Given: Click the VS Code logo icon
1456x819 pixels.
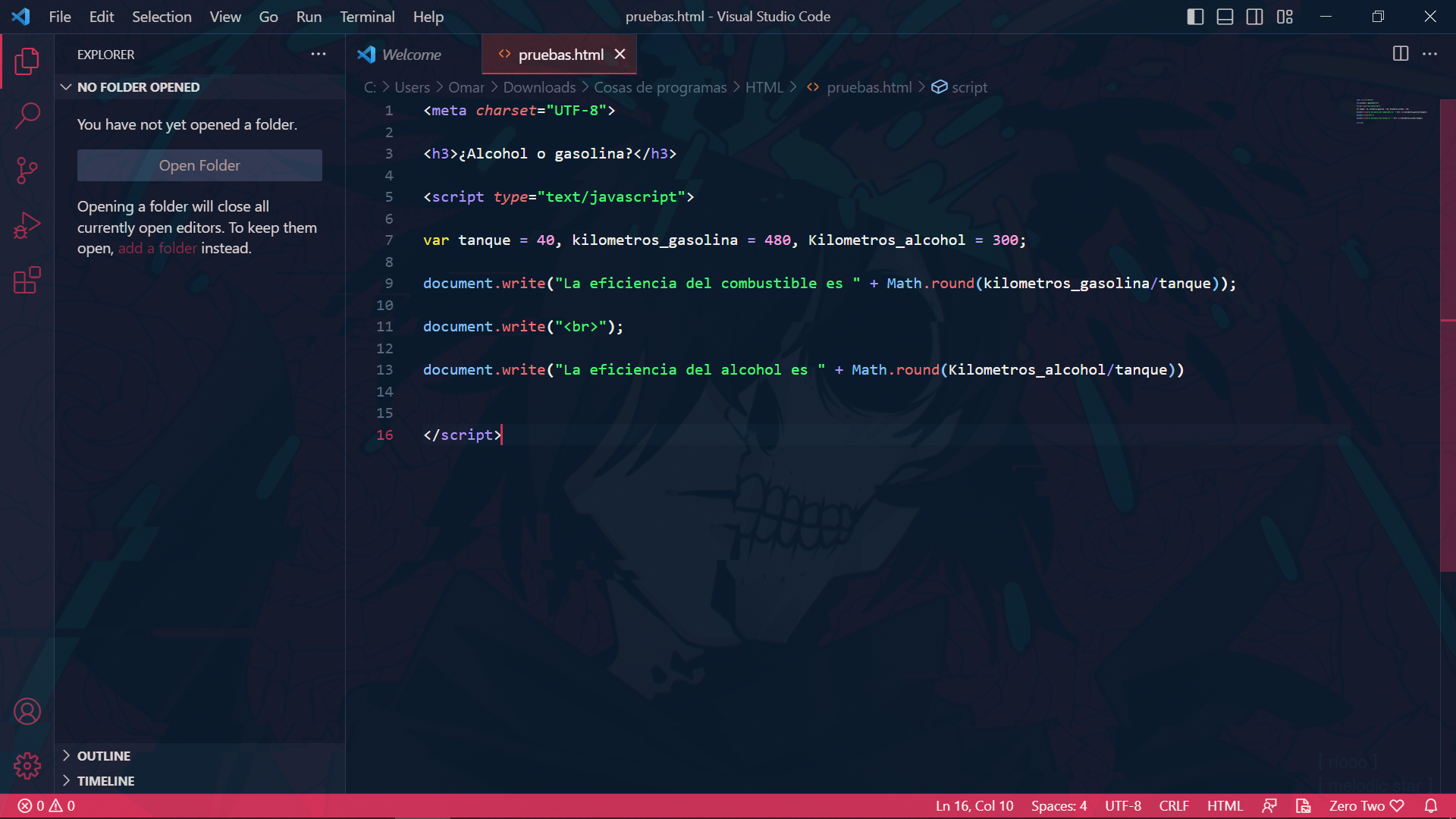Looking at the screenshot, I should [x=20, y=17].
